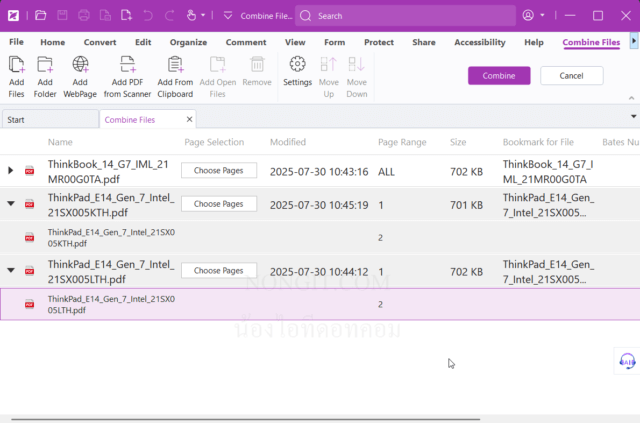640x423 pixels.
Task: Switch to the Form ribbon tab
Action: pos(334,42)
